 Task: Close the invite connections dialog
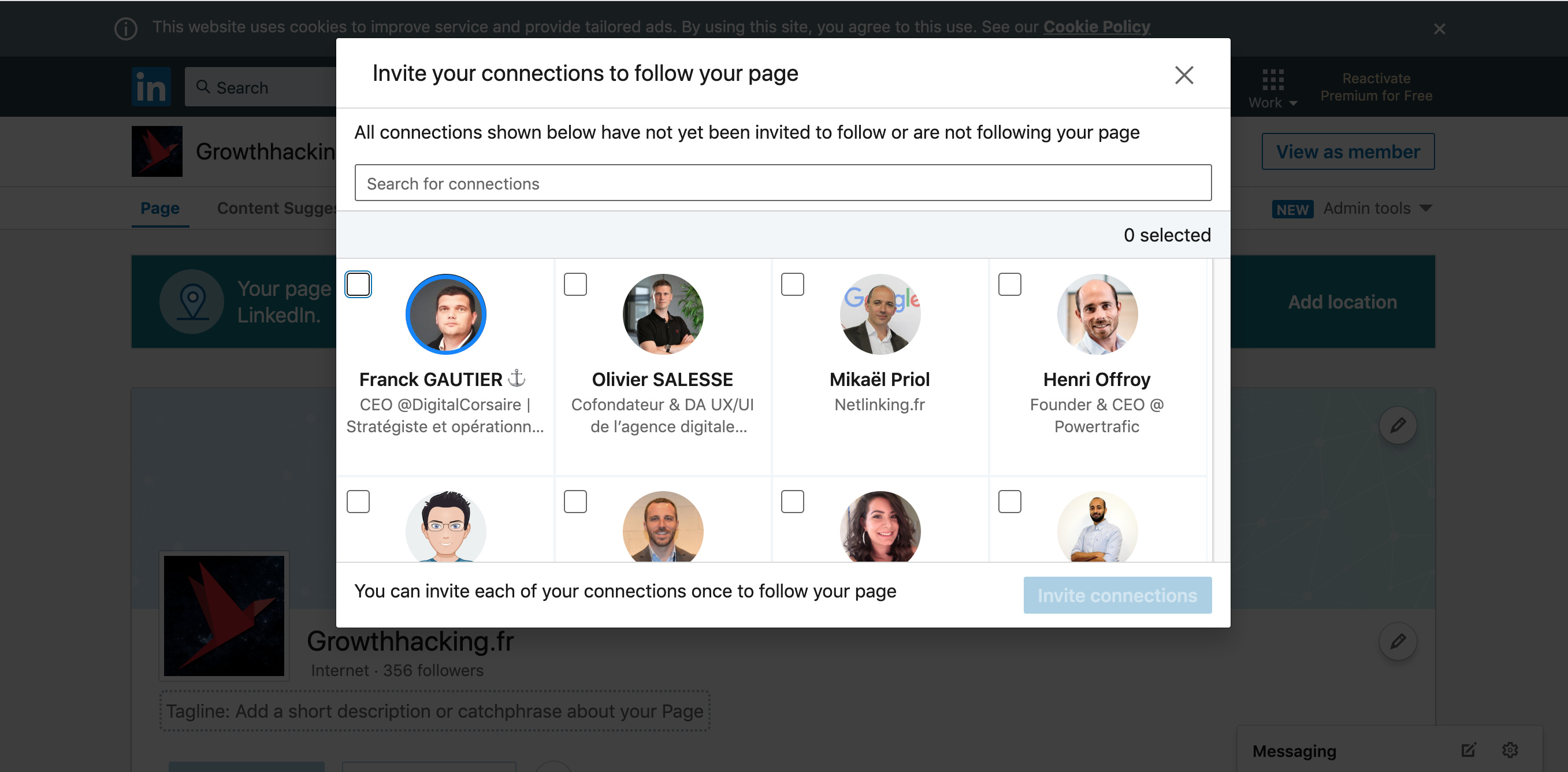[x=1183, y=75]
